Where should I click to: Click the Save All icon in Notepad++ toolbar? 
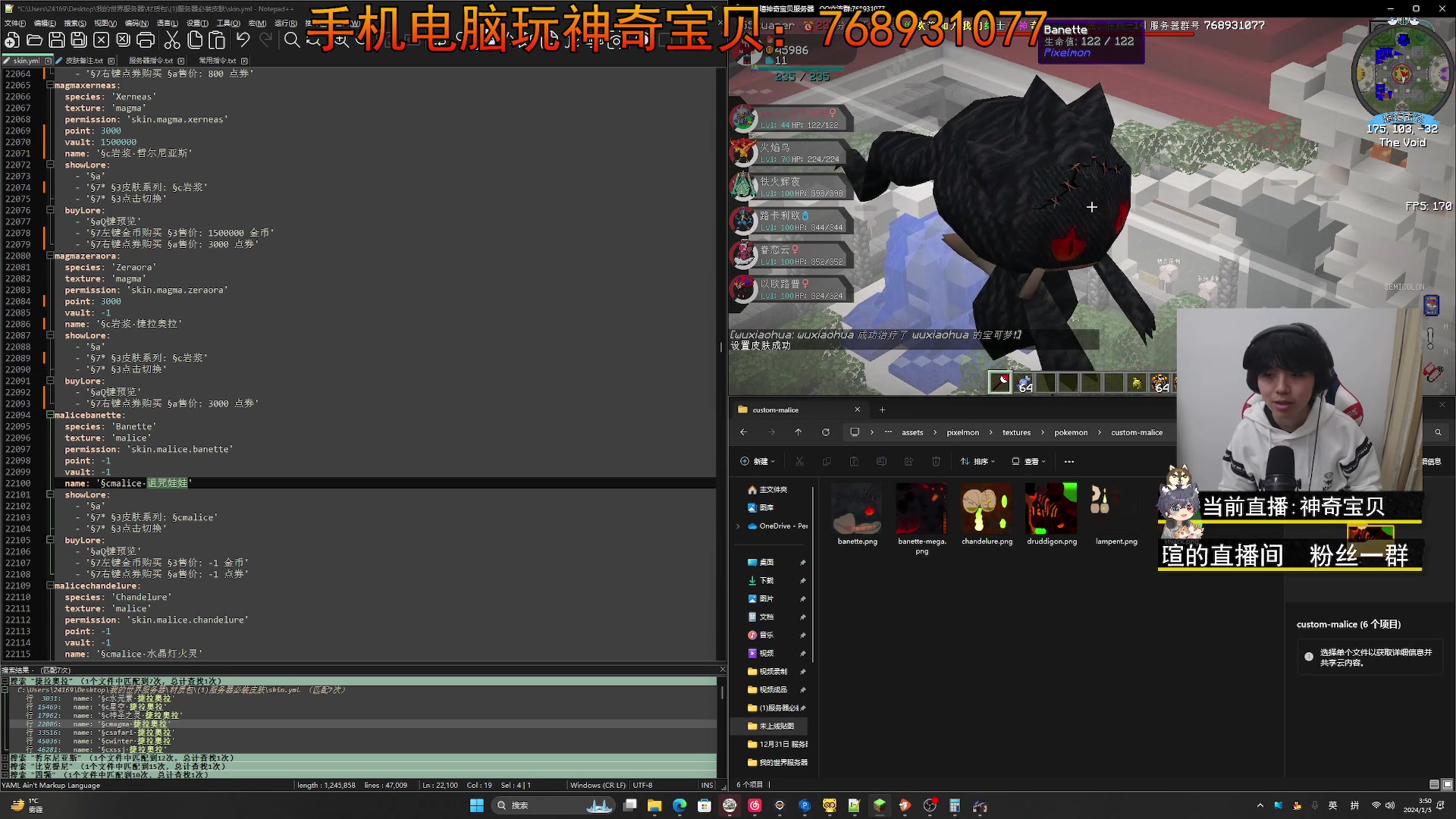coord(79,40)
